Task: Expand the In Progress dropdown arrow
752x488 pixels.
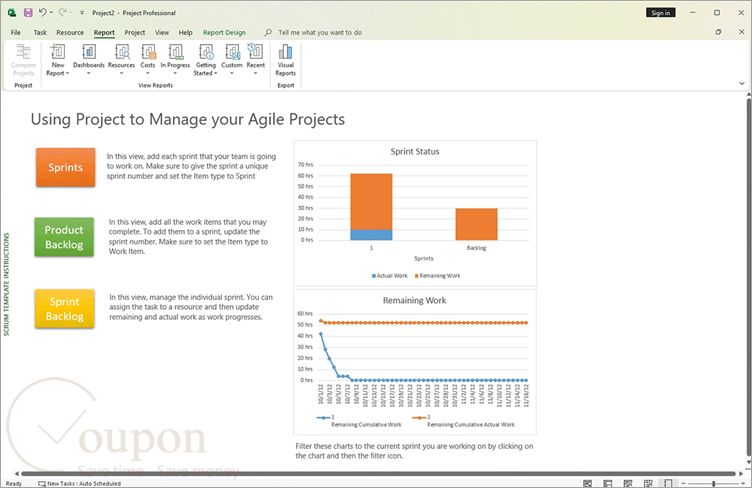Action: (x=175, y=73)
